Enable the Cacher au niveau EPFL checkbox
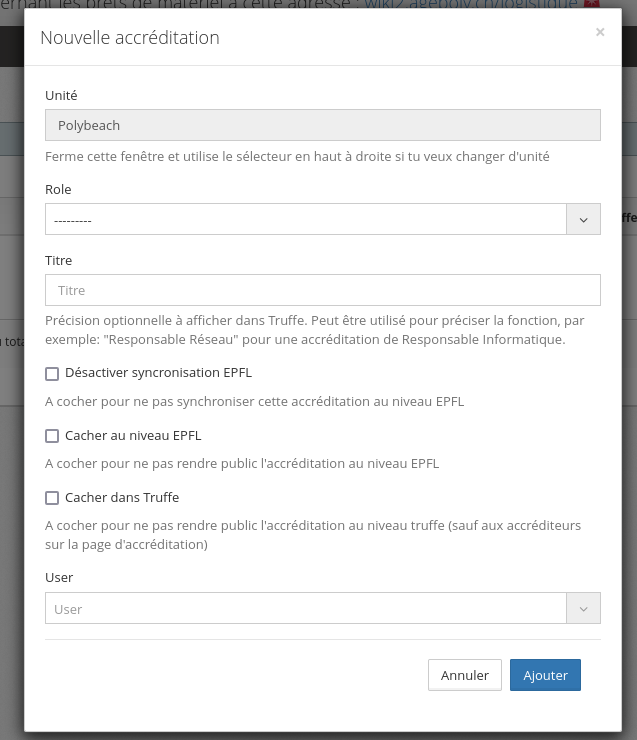The width and height of the screenshot is (637, 740). click(52, 436)
